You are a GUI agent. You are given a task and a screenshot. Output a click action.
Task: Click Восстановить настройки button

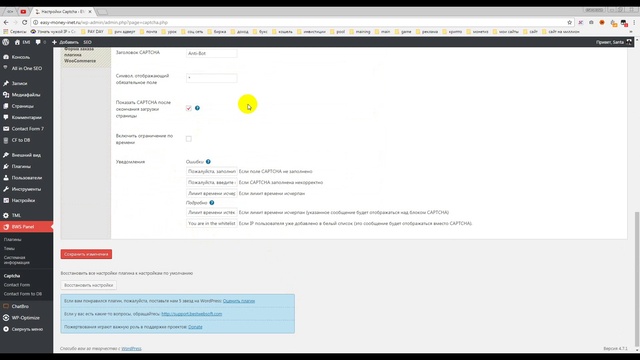pyautogui.click(x=88, y=285)
